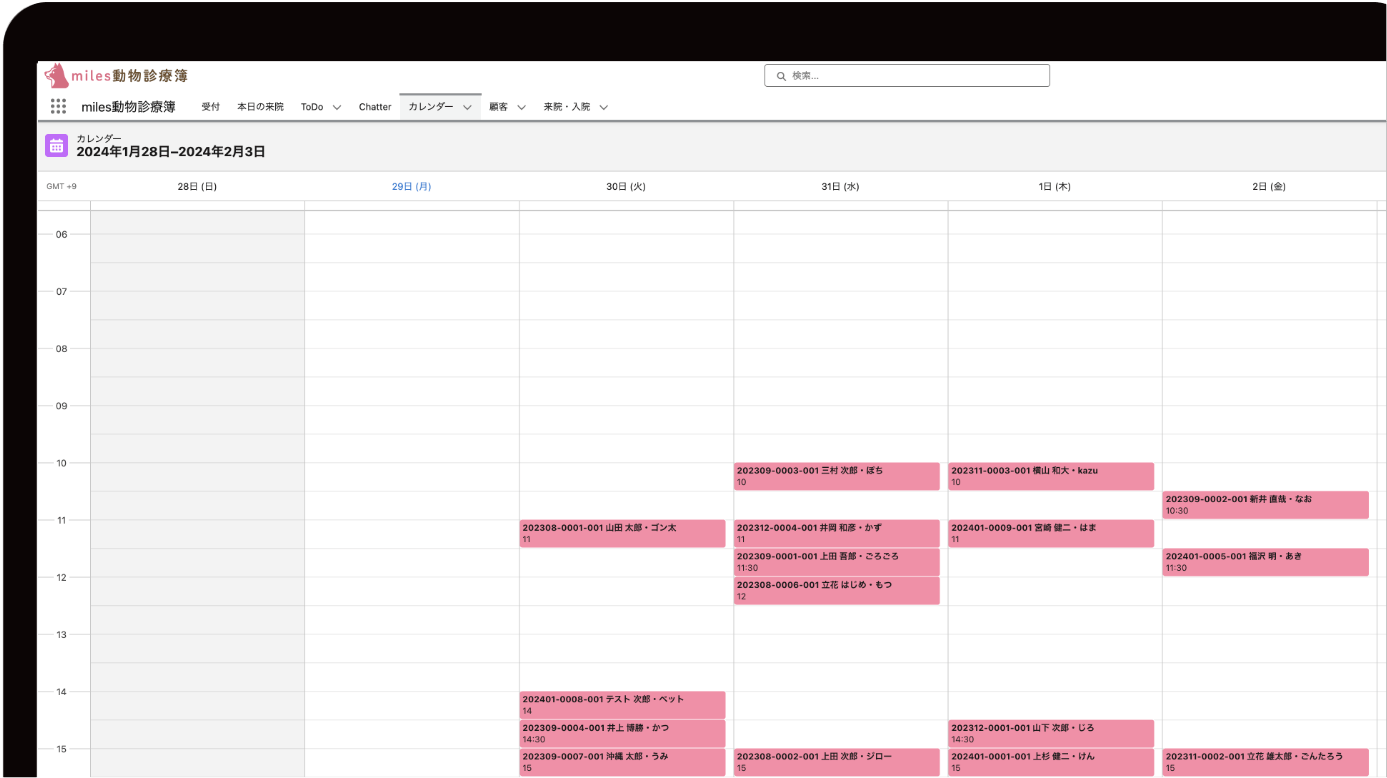Open the Chatter tab
Screen dimensions: 1387x778
(x=375, y=107)
